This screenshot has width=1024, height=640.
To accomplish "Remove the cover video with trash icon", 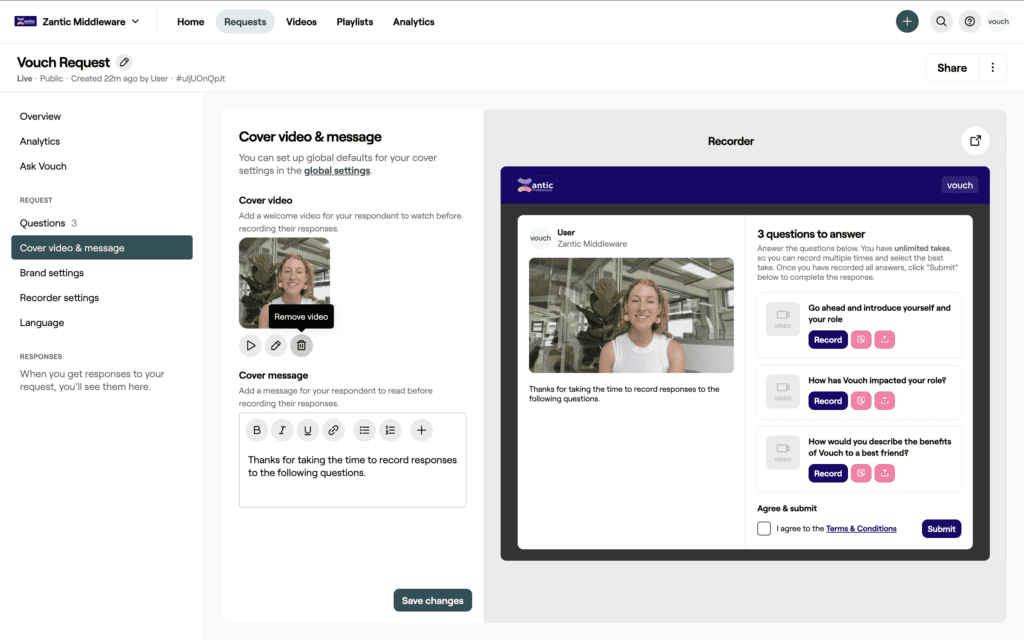I will 301,345.
